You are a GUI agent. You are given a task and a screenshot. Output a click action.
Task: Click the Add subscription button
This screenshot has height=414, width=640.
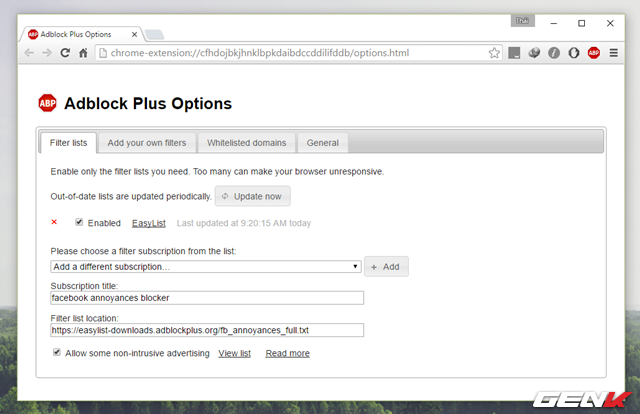pyautogui.click(x=386, y=267)
